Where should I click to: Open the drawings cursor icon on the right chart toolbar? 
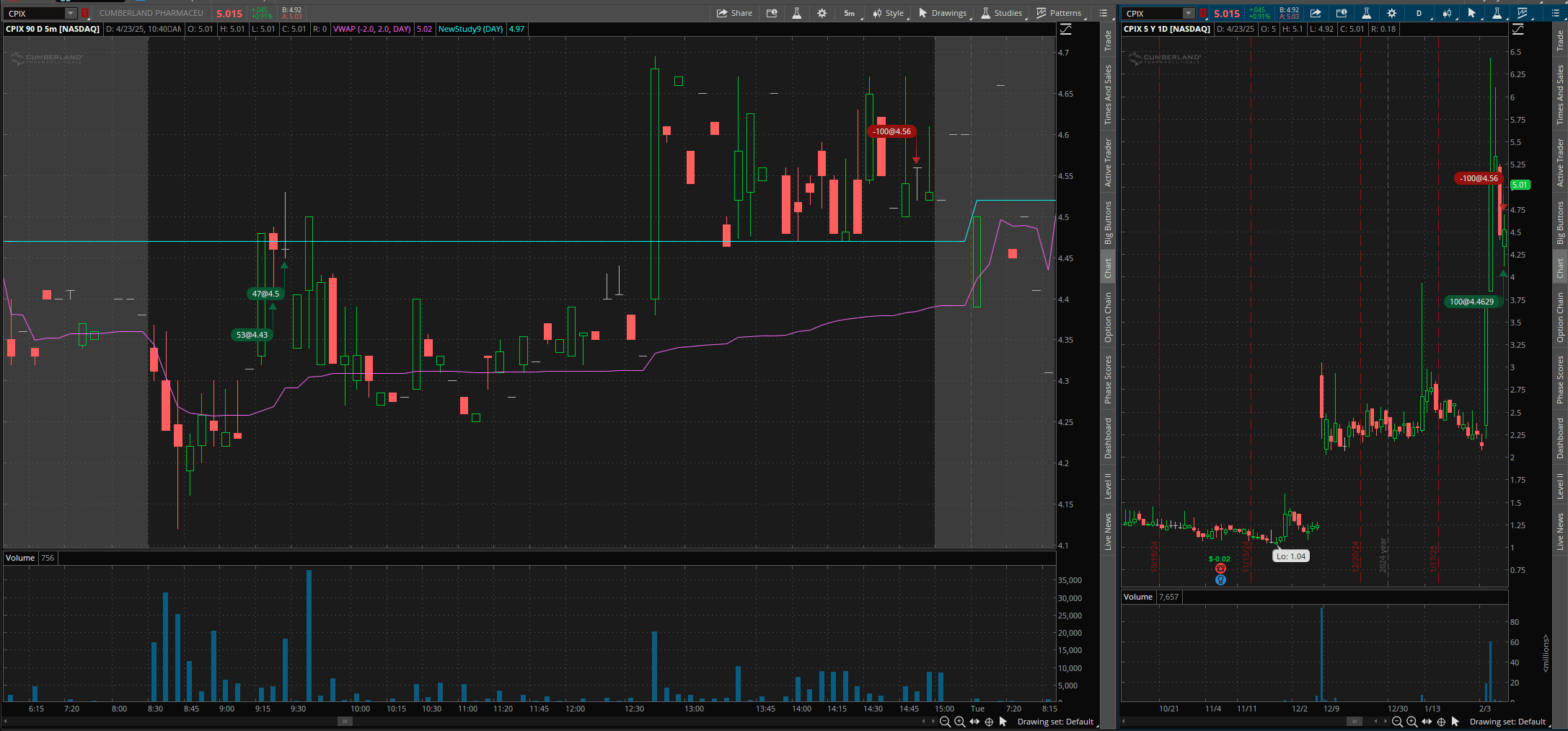click(x=1472, y=13)
